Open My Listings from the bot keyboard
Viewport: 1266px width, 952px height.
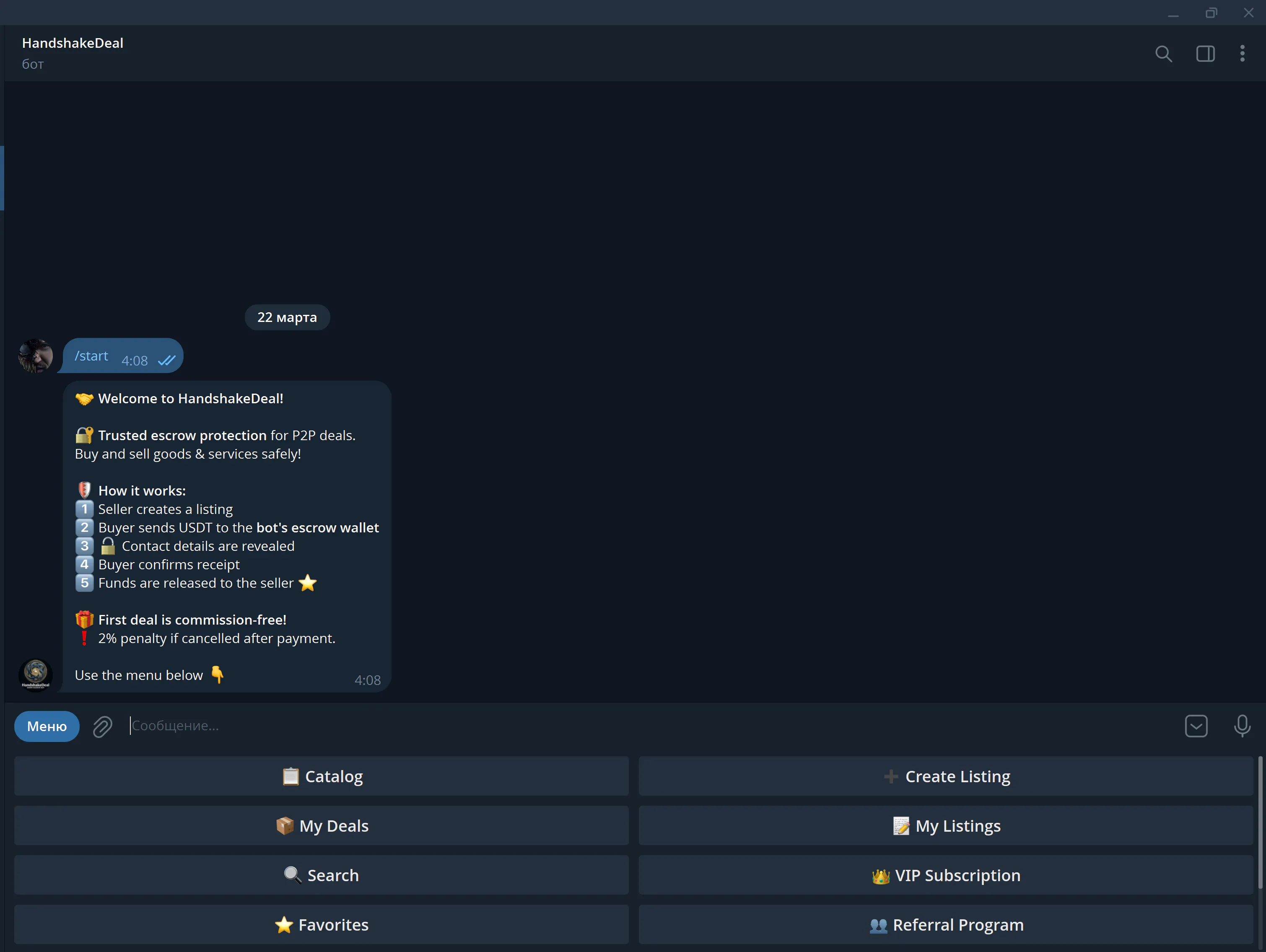click(946, 825)
